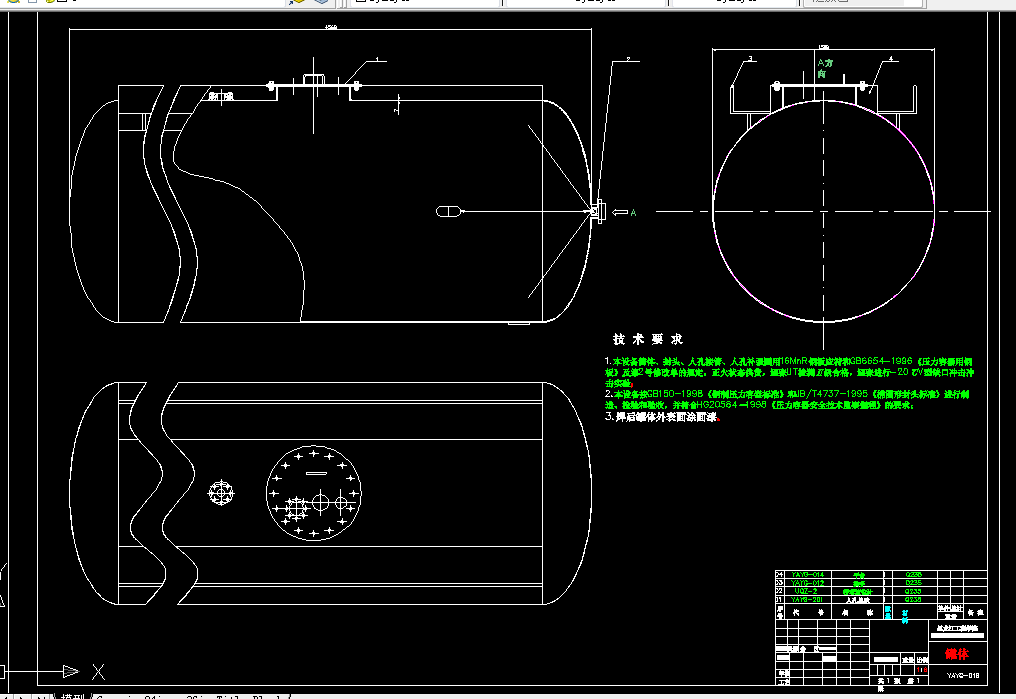Pick the YAYG-012 part code cell
Screen dimensions: 1016x699
point(807,583)
